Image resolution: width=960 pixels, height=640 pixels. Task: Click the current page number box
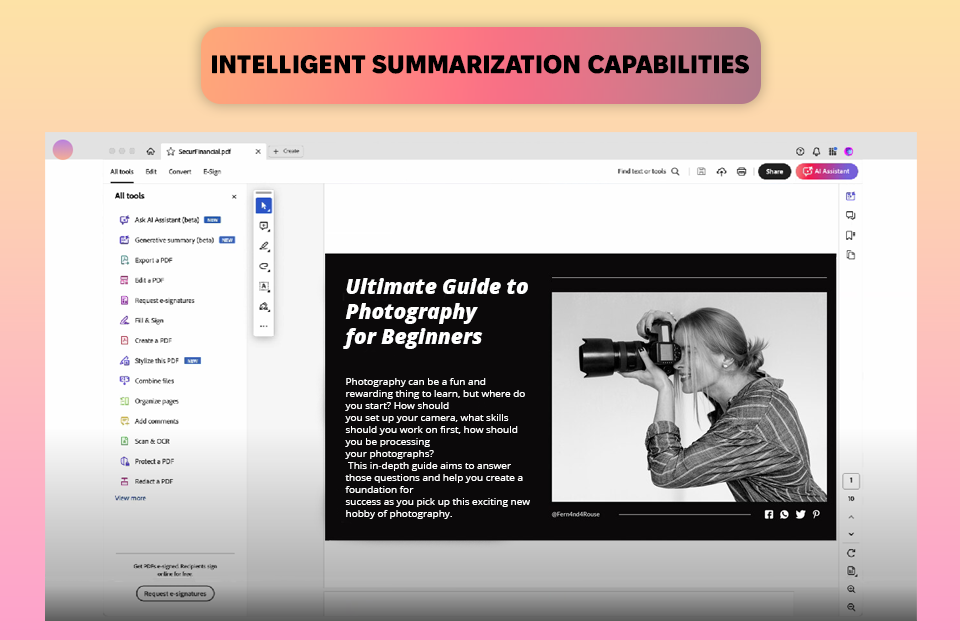pyautogui.click(x=851, y=481)
